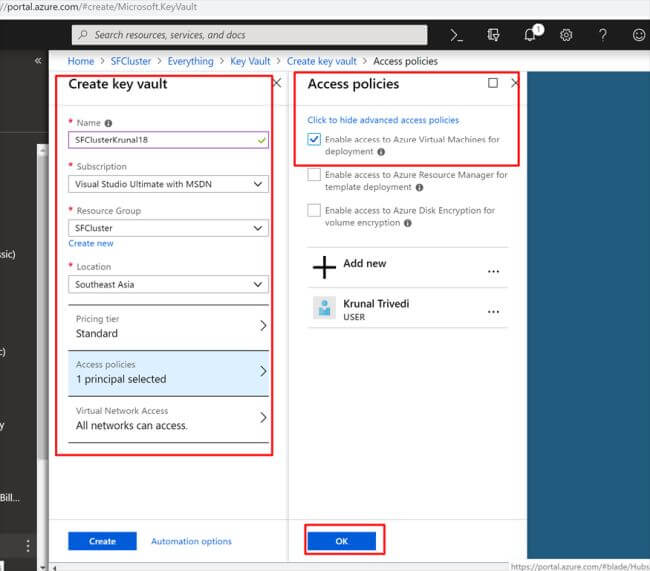650x571 pixels.
Task: Focus the key vault Name input field
Action: pos(168,140)
